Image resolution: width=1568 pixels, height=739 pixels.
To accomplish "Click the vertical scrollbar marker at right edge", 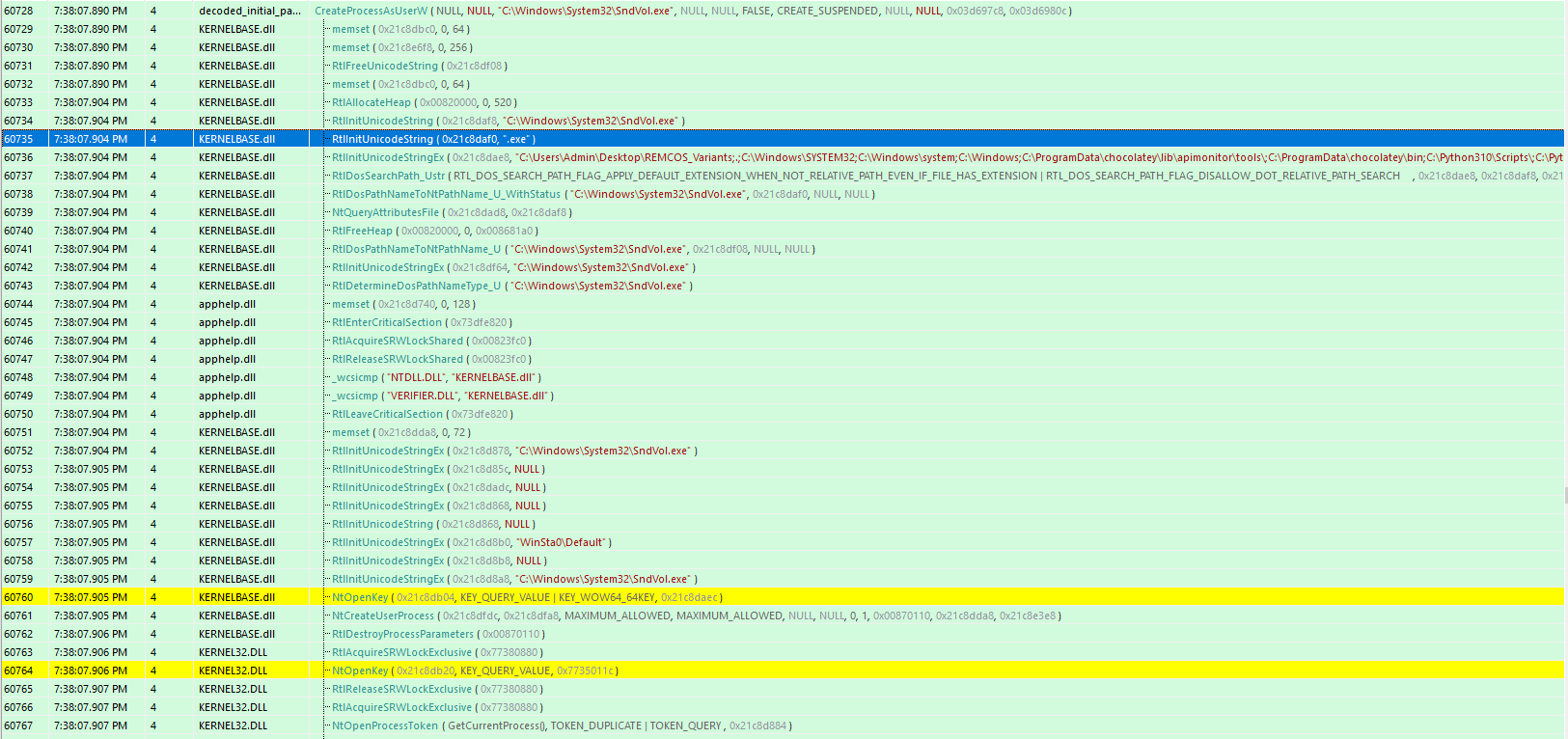I will pos(1564,496).
